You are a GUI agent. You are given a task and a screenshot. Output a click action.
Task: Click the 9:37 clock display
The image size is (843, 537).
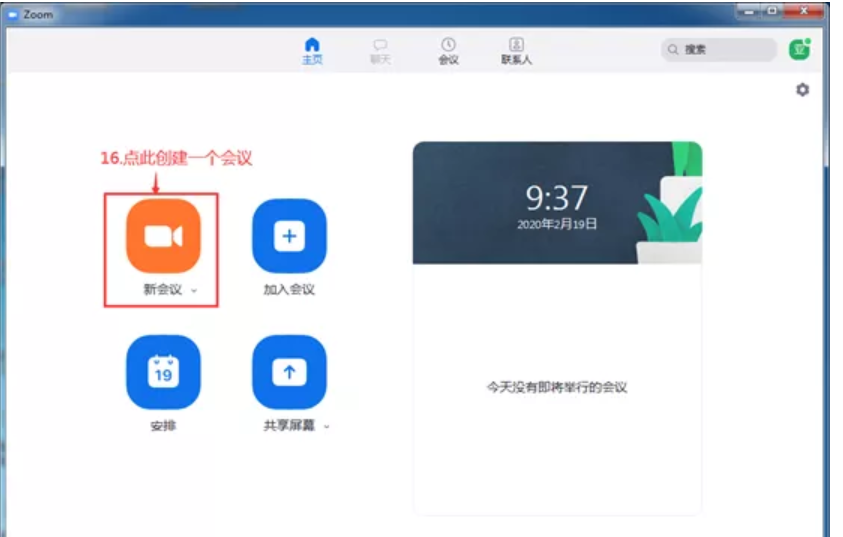point(556,198)
